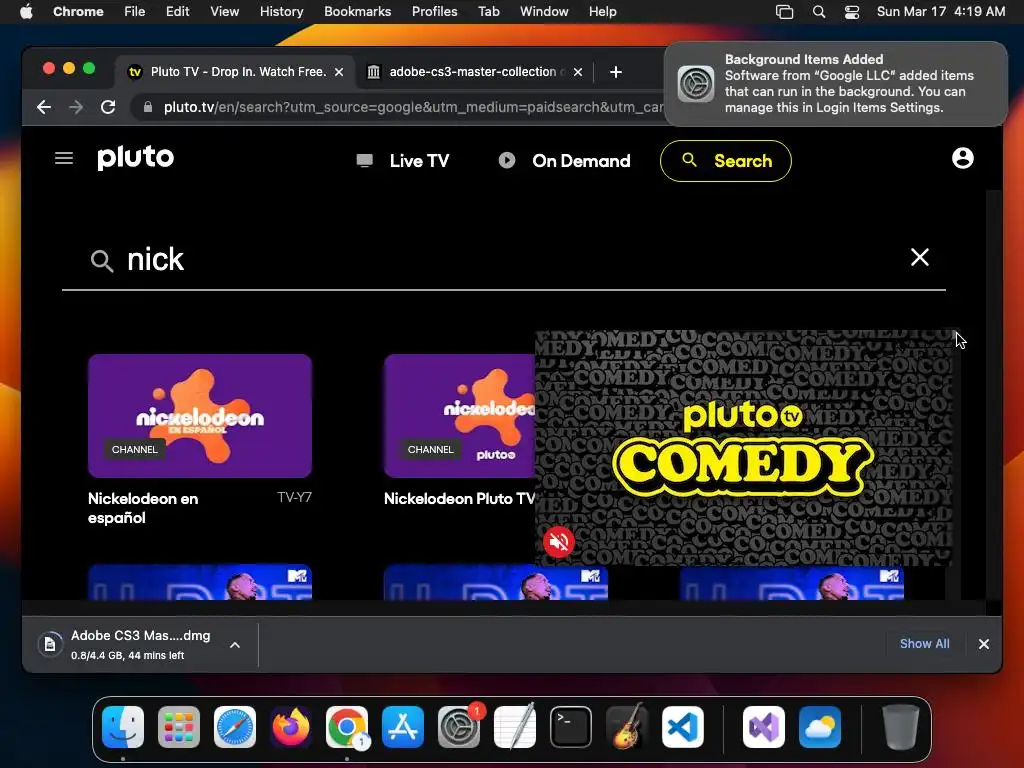This screenshot has height=768, width=1024.
Task: Open App Store from the Dock
Action: coord(403,727)
